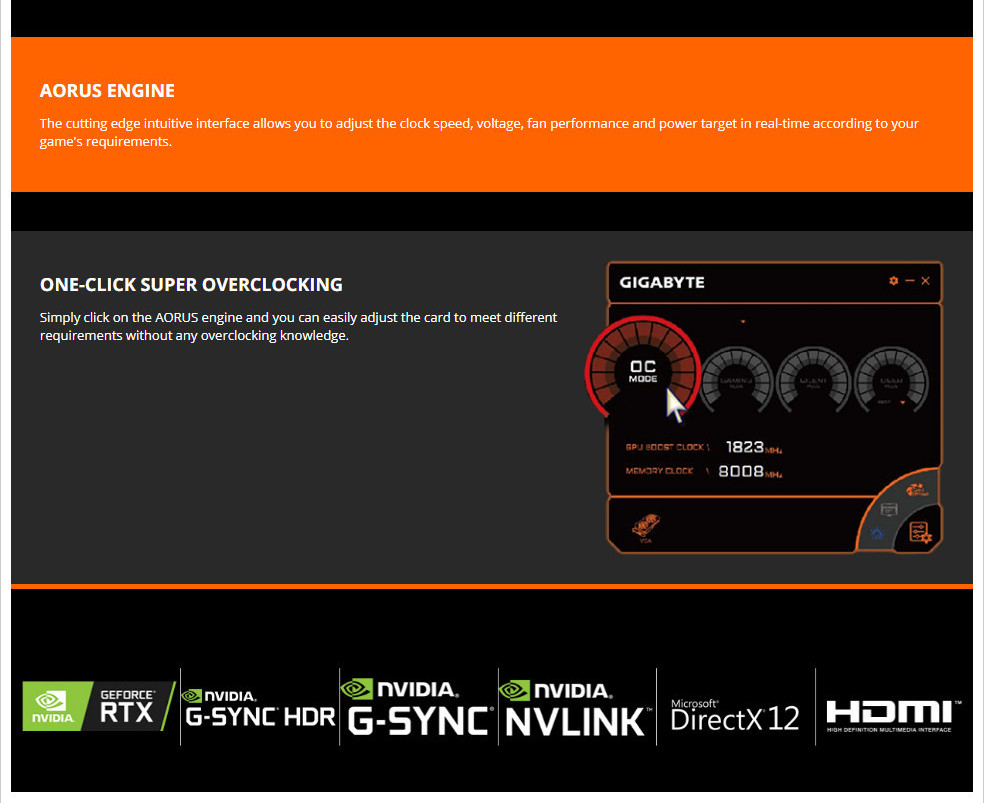This screenshot has height=803, width=984.
Task: Select the Silent mode dial
Action: tap(813, 380)
